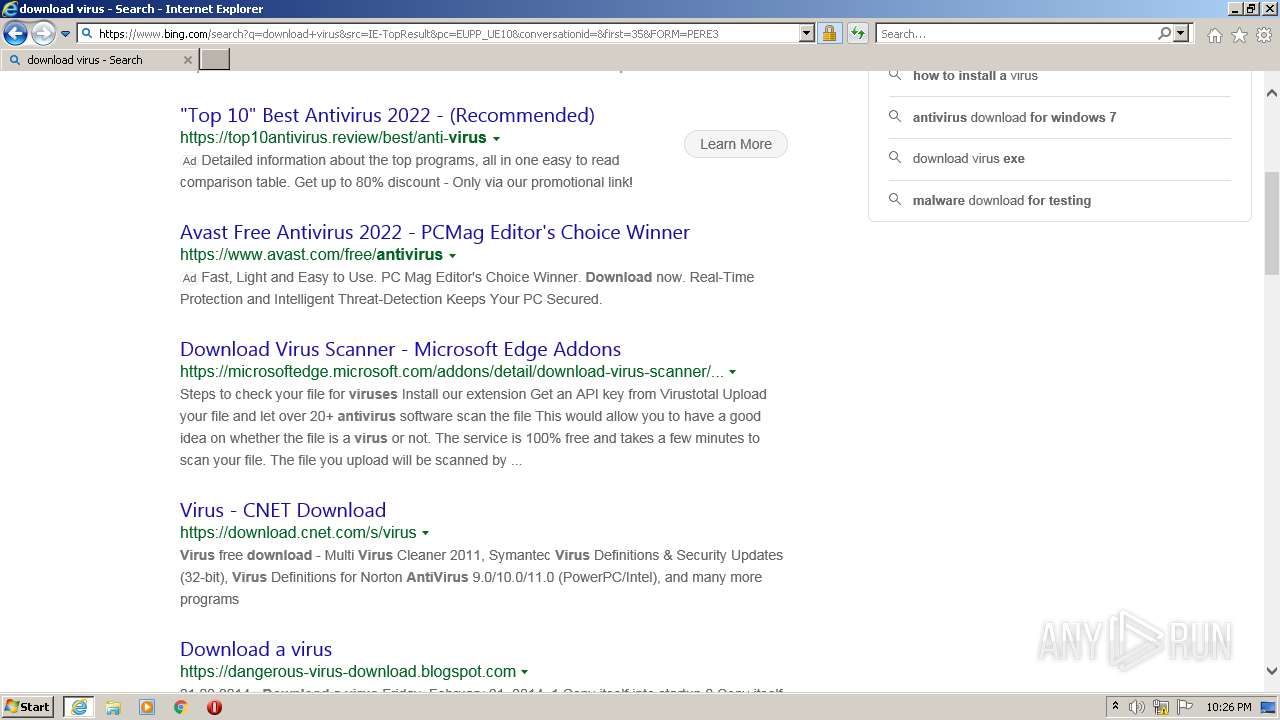Expand the address bar autocomplete dropdown
The image size is (1280, 720).
point(807,33)
